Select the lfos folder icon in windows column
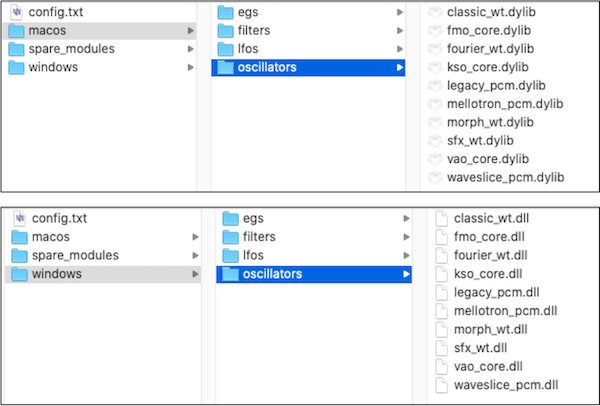Viewport: 600px width, 406px height. pos(230,256)
